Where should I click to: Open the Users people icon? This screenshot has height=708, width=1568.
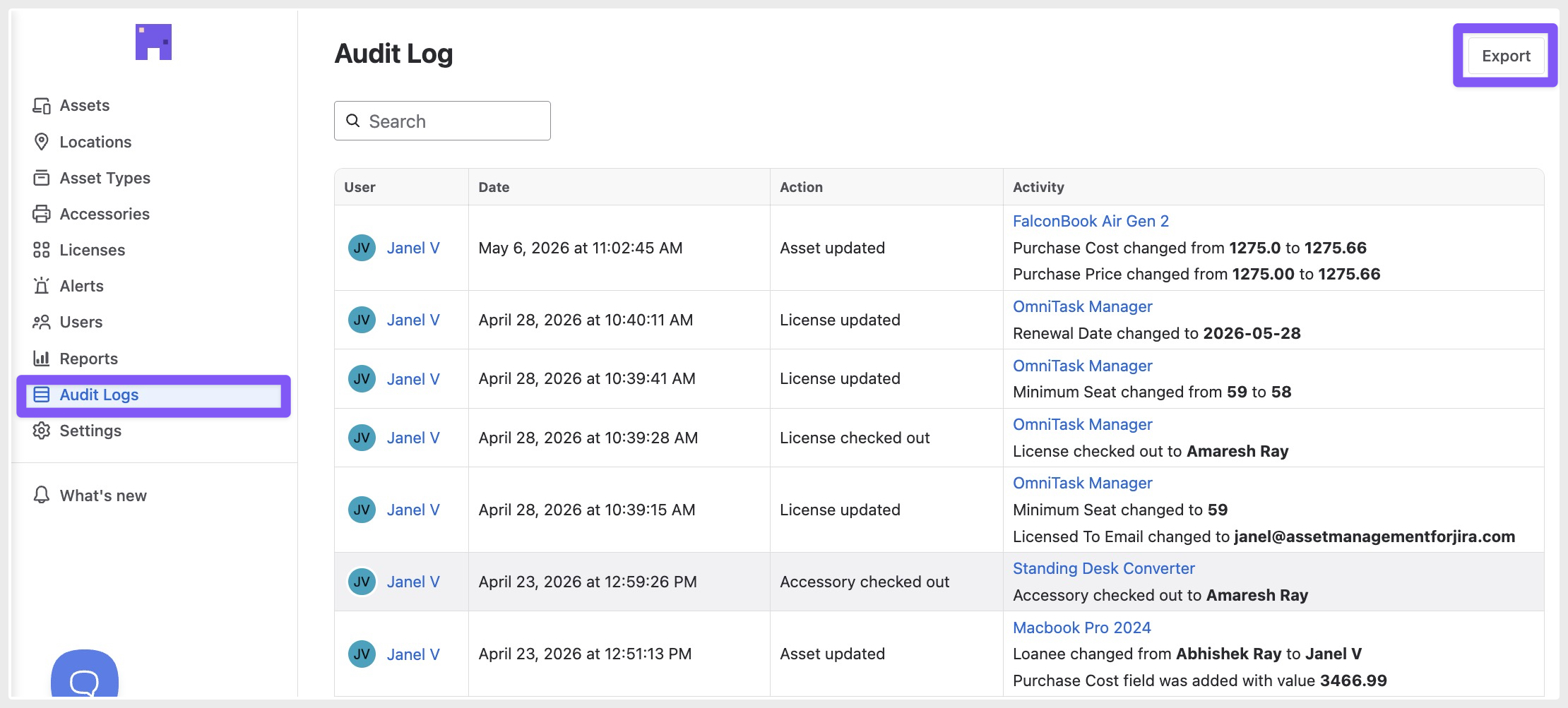coord(42,322)
